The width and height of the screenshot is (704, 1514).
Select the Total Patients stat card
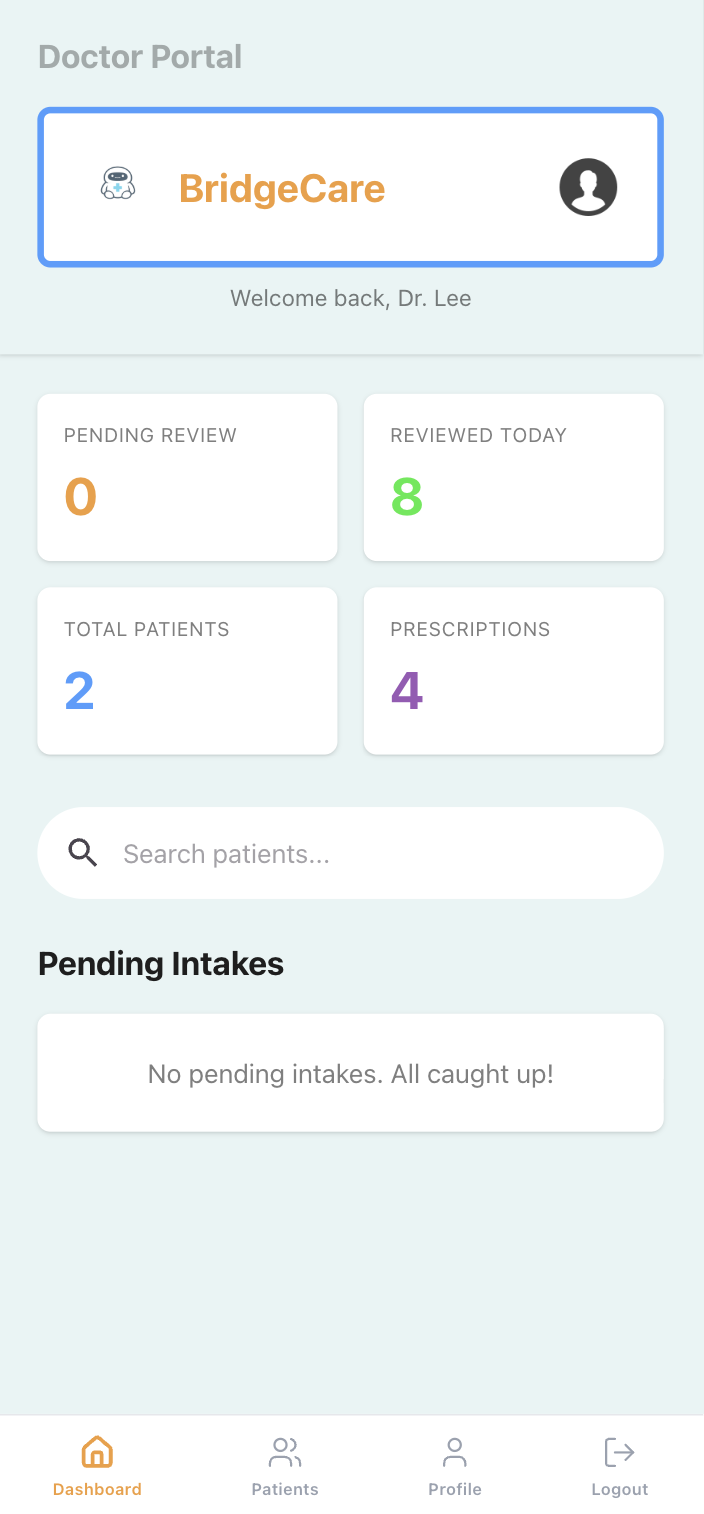point(187,671)
